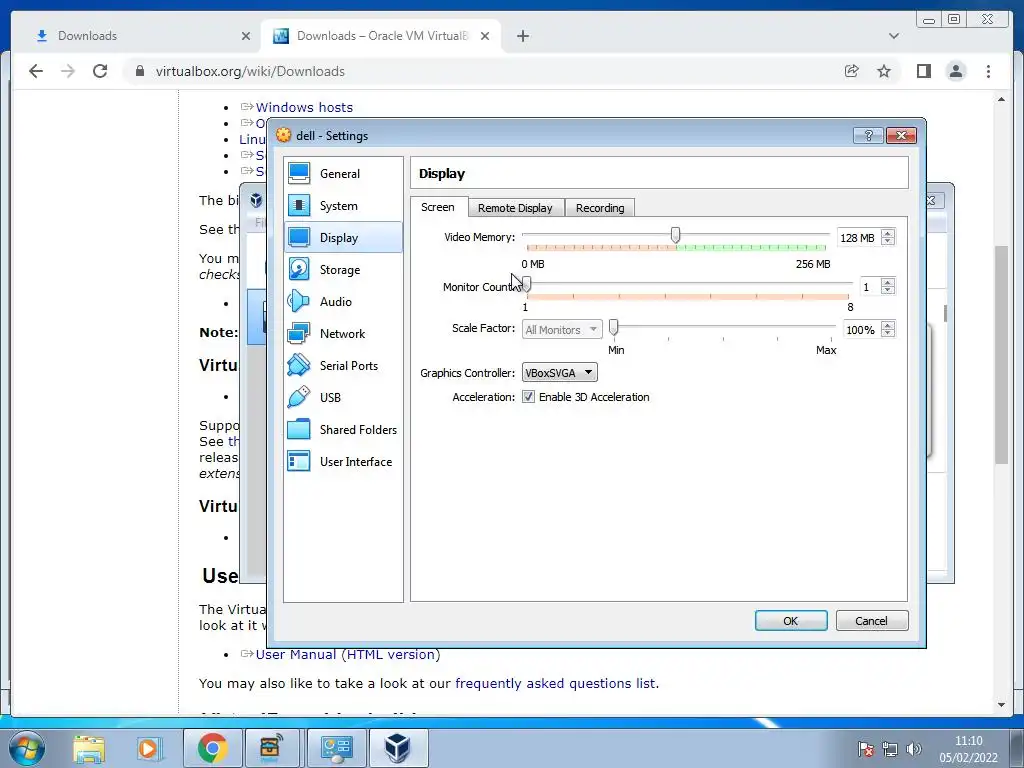The width and height of the screenshot is (1024, 768).
Task: Go back in Chrome browser
Action: click(36, 71)
